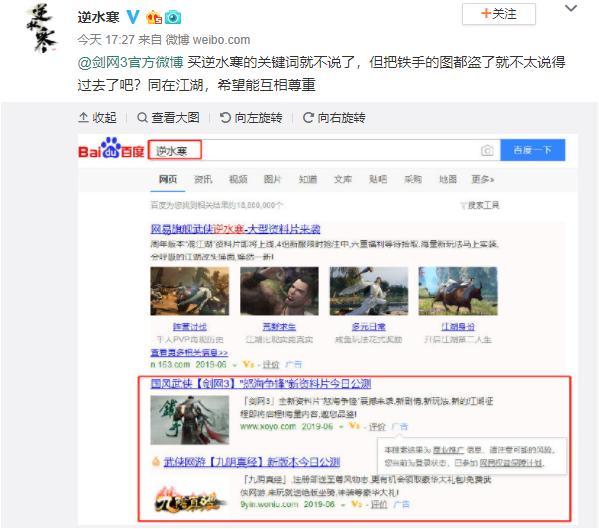599x529 pixels.
Task: Rotate image right with 向右旋转
Action: pyautogui.click(x=334, y=118)
